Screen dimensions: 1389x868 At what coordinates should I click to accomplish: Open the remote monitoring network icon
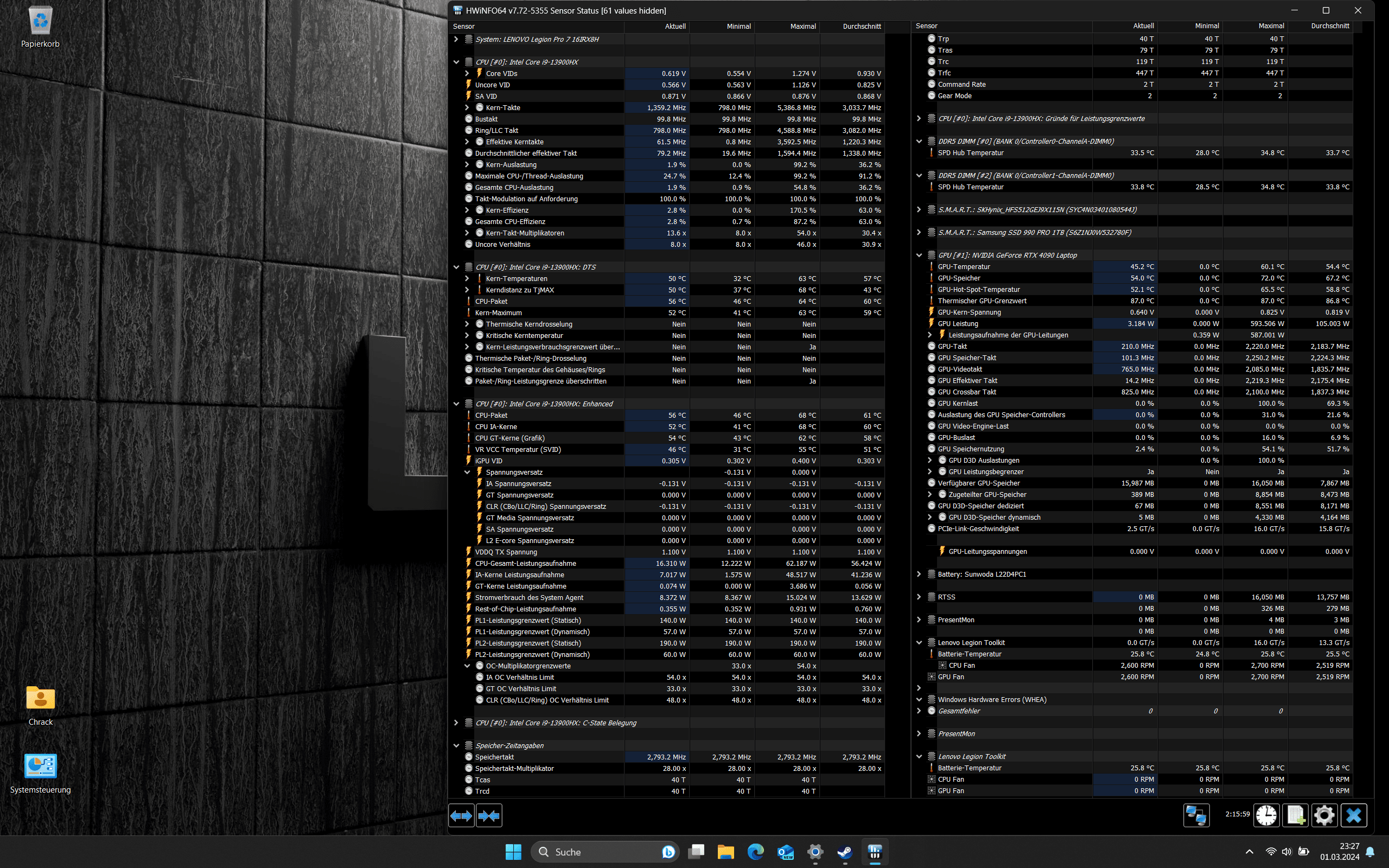[x=1196, y=815]
